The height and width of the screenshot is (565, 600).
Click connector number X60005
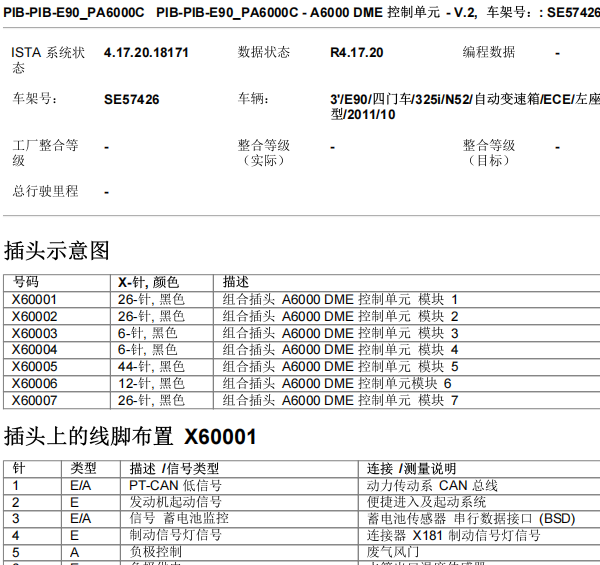34,366
